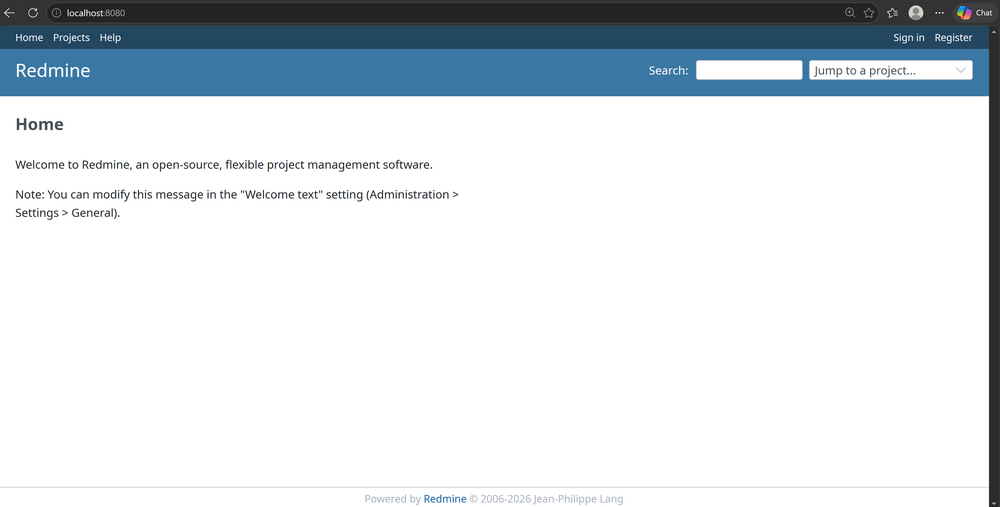Open the browser settings ellipsis menu
This screenshot has width=1000, height=507.
pos(939,13)
